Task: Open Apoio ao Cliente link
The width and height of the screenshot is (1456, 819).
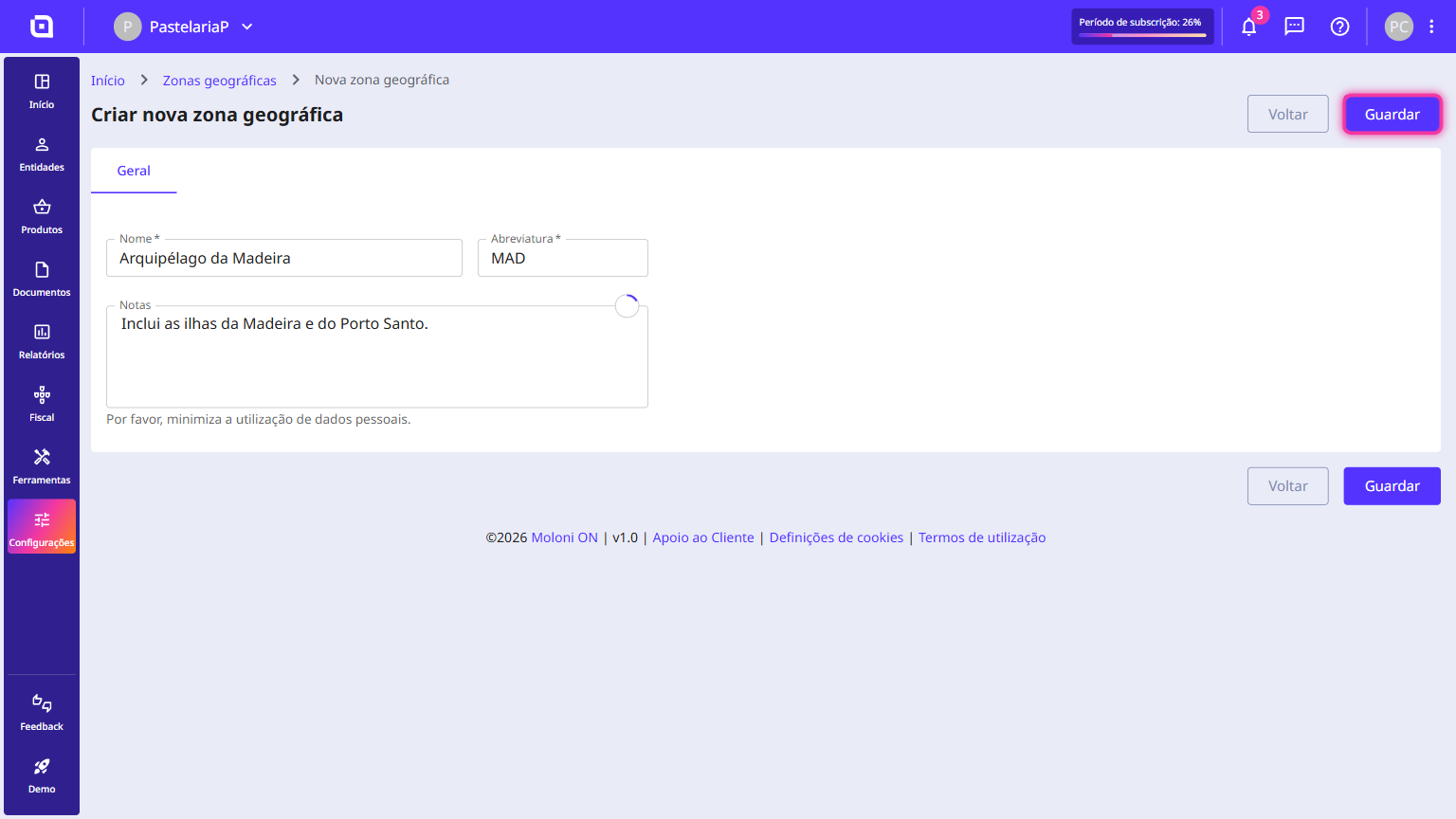Action: coord(703,537)
